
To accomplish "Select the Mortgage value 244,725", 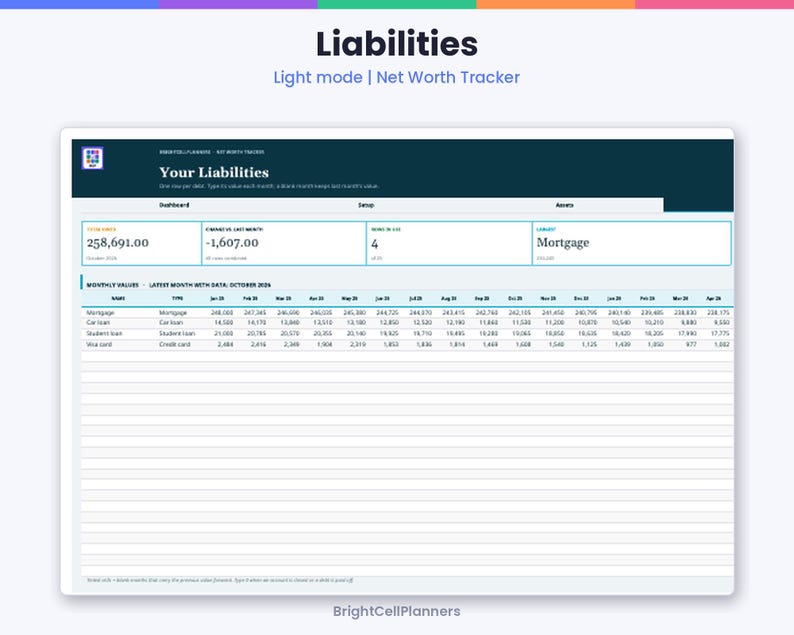I will point(388,313).
